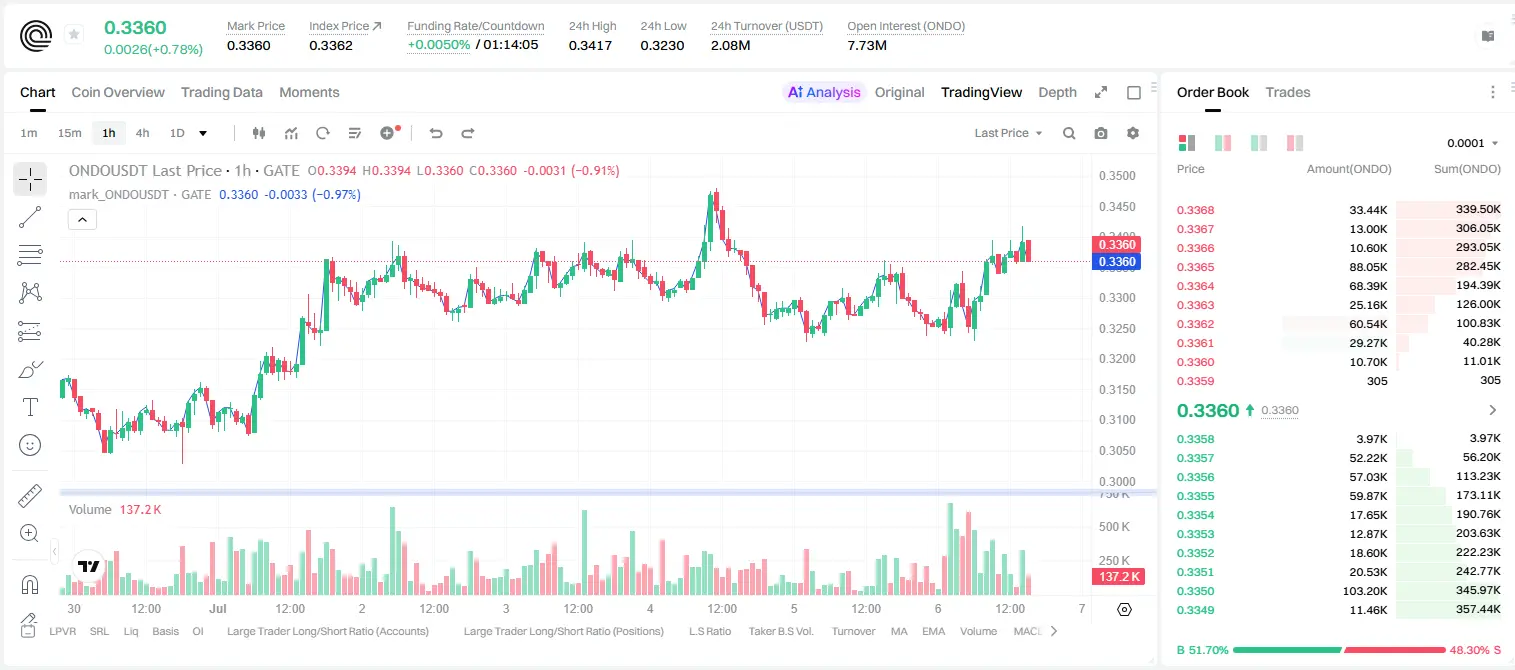Expand more timeframe options next to 1D
Image resolution: width=1515 pixels, height=670 pixels.
pos(203,133)
